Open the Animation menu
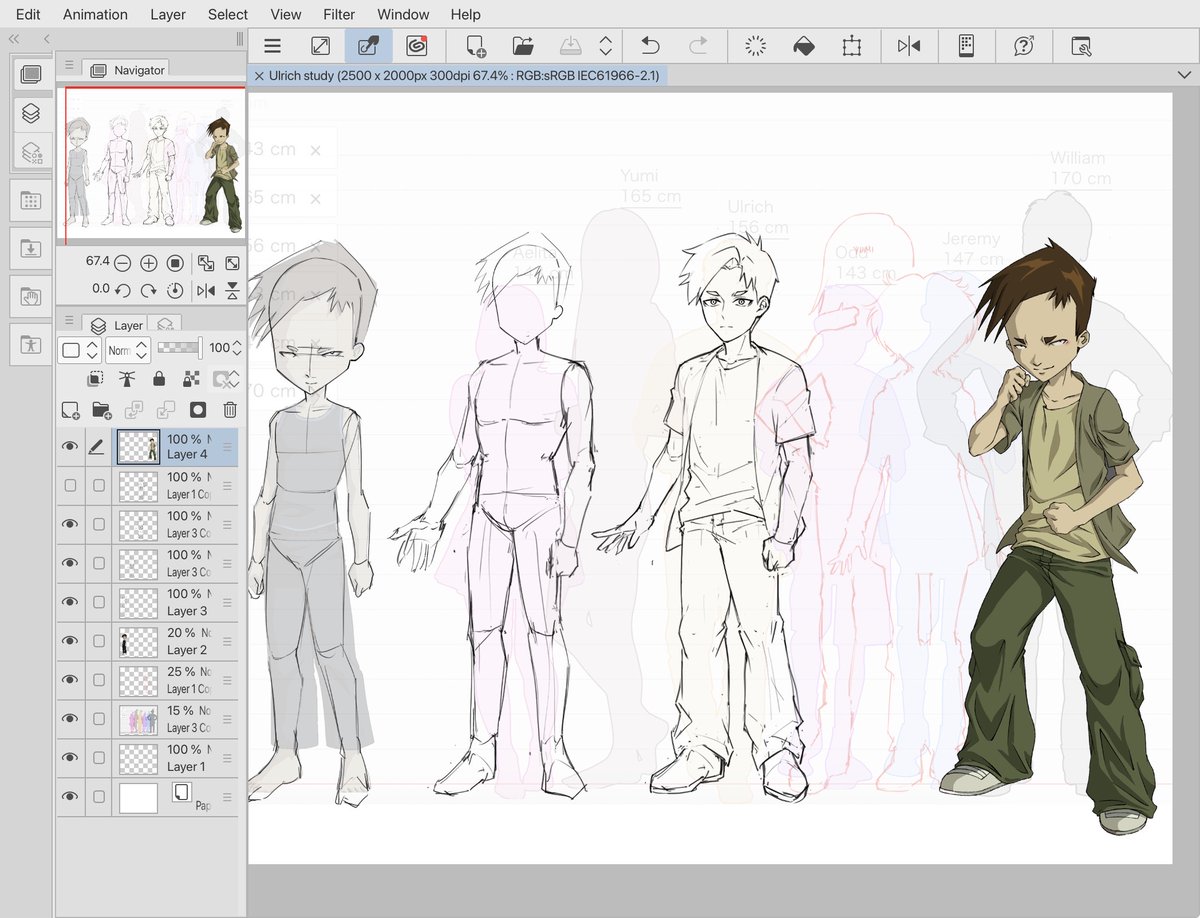The image size is (1200, 918). (x=95, y=14)
